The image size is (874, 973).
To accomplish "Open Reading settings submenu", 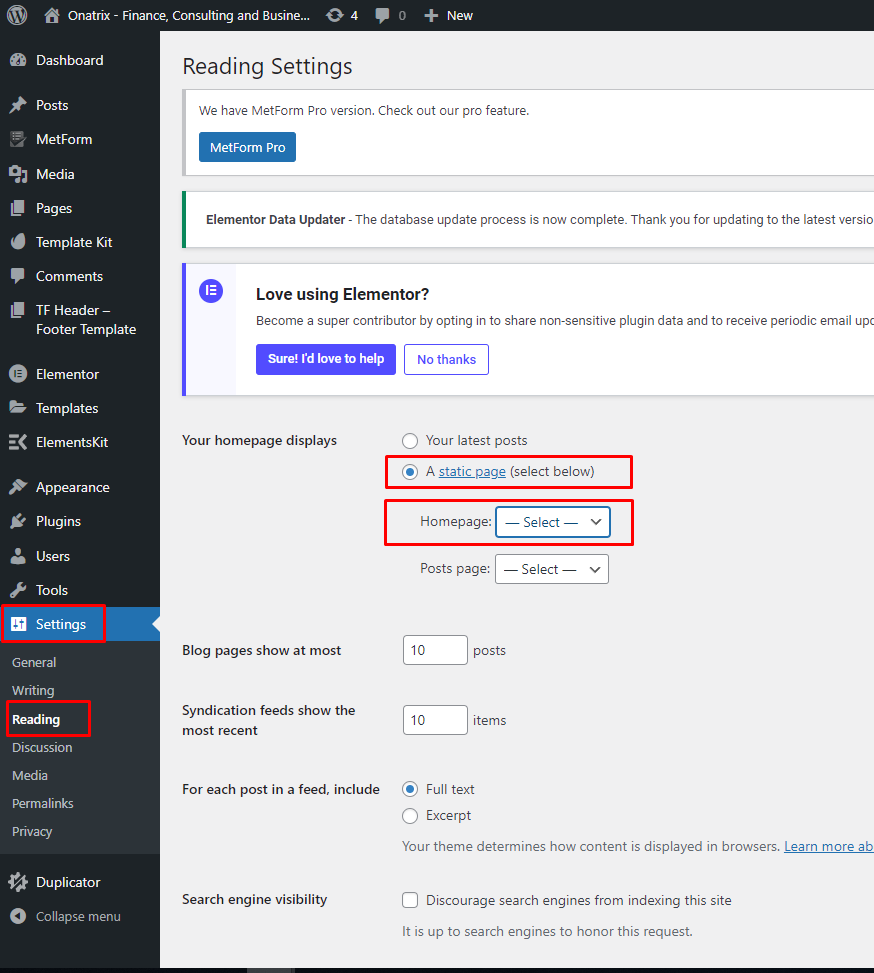I will click(36, 719).
